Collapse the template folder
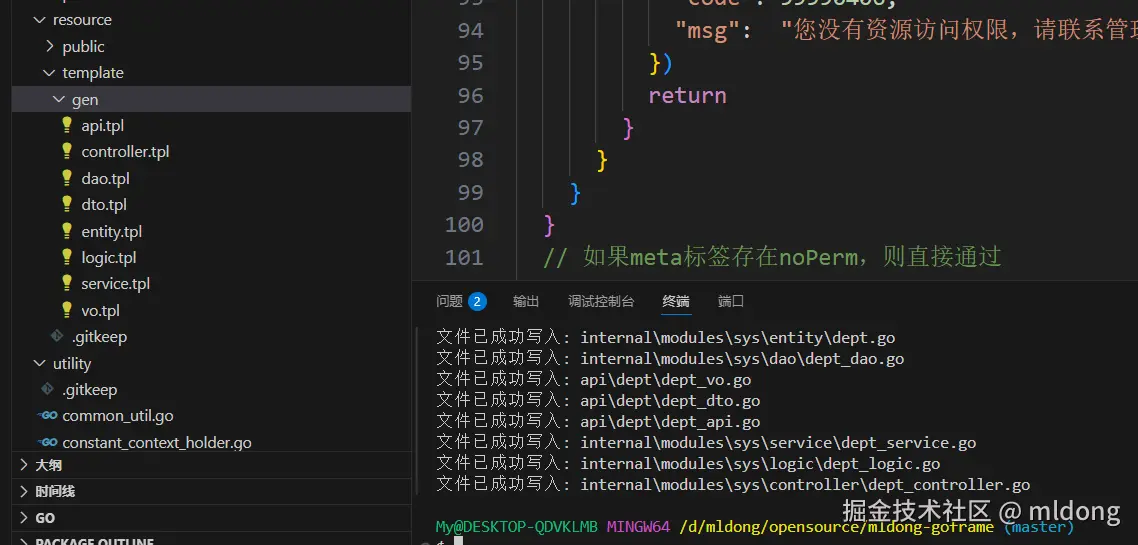The height and width of the screenshot is (545, 1138). [49, 73]
